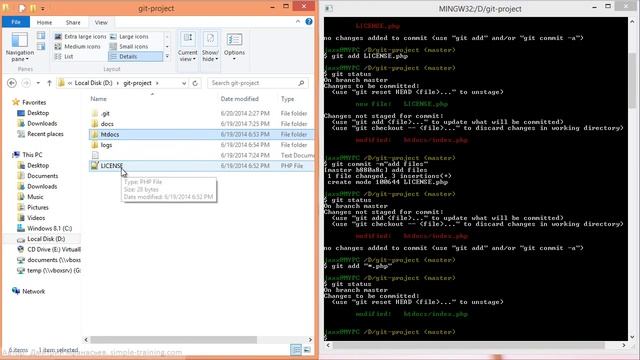The image size is (640, 360).
Task: Toggle the Preview pane icon
Action: [41, 36]
